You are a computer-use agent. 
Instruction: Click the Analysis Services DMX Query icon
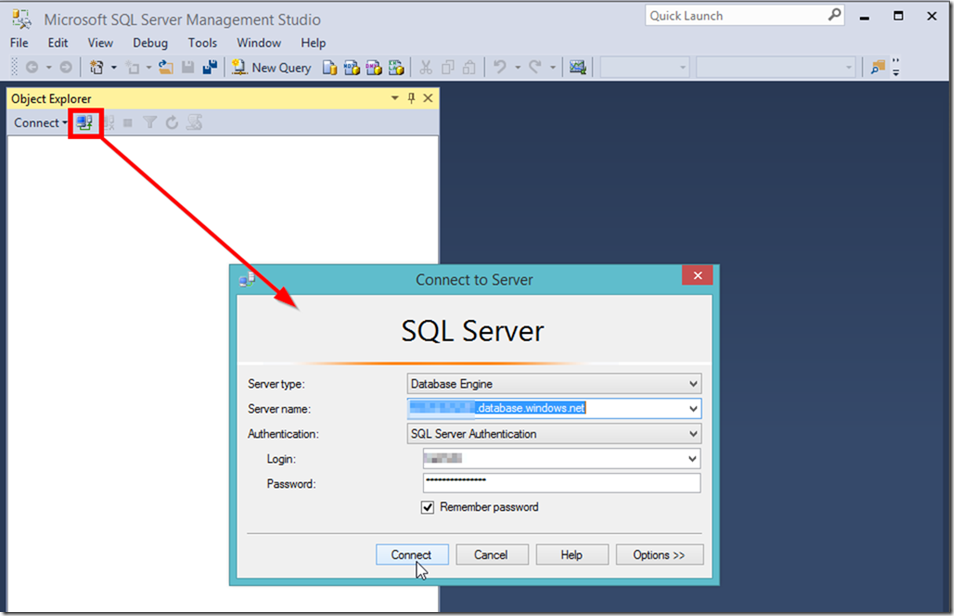pos(374,68)
